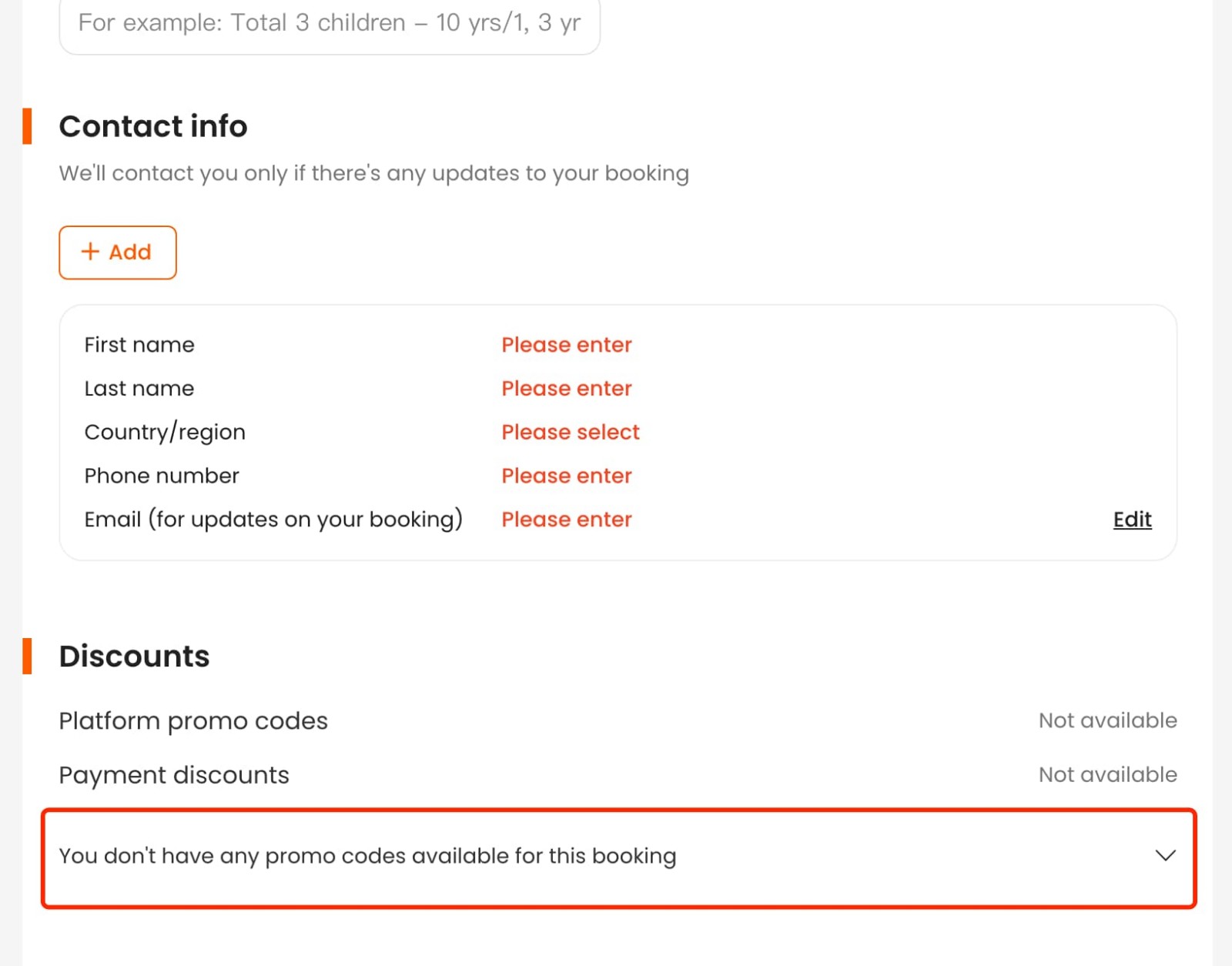Image resolution: width=1232 pixels, height=966 pixels.
Task: Click Not available beside Platform promo codes
Action: 1107,721
